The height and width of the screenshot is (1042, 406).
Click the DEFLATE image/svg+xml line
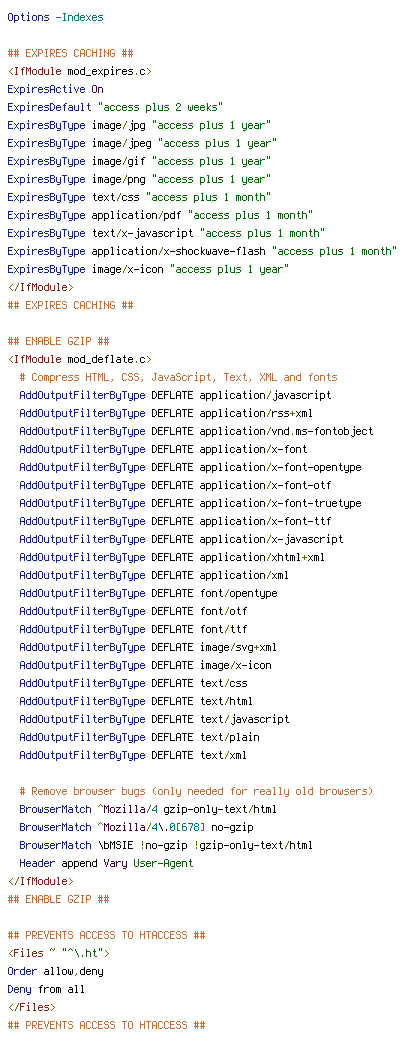coord(148,647)
